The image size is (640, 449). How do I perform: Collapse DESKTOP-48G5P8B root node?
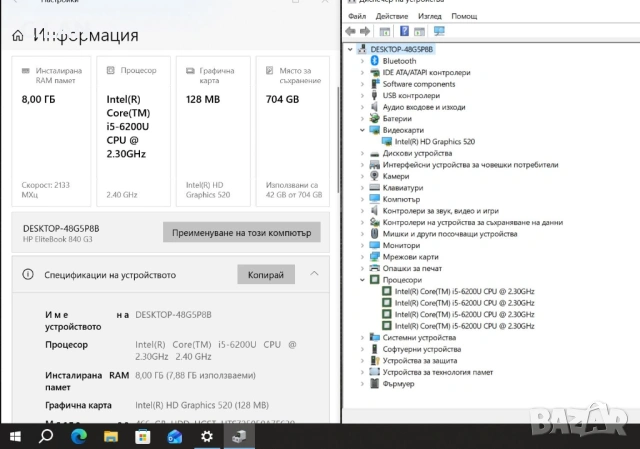(350, 49)
